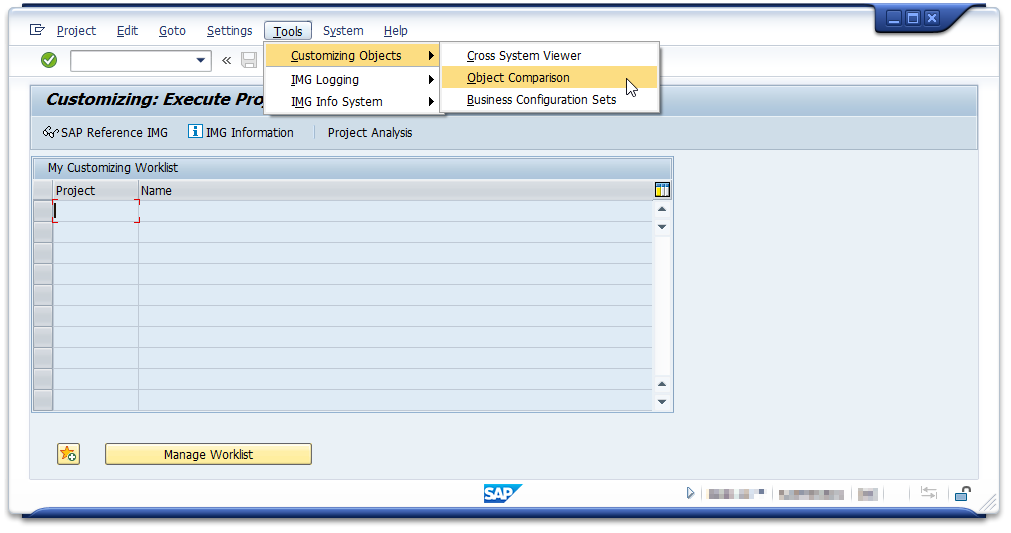Click the bottom scroll-down arrow of worklist
1011x533 pixels.
[x=662, y=402]
